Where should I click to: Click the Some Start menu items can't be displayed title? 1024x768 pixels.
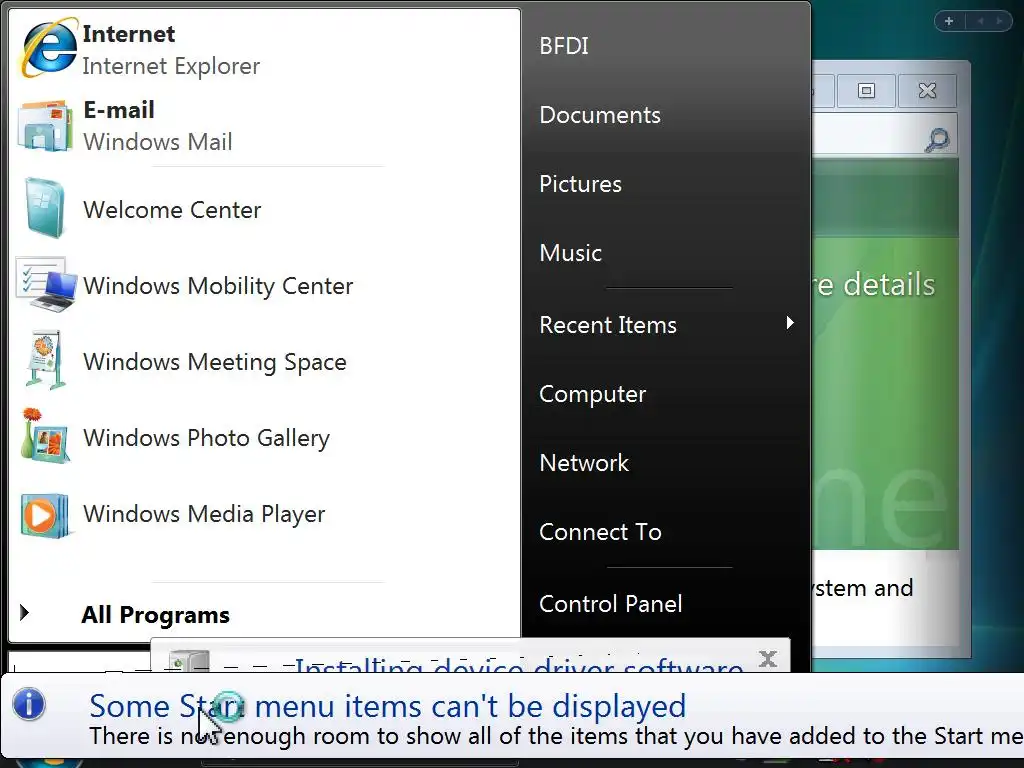tap(387, 705)
